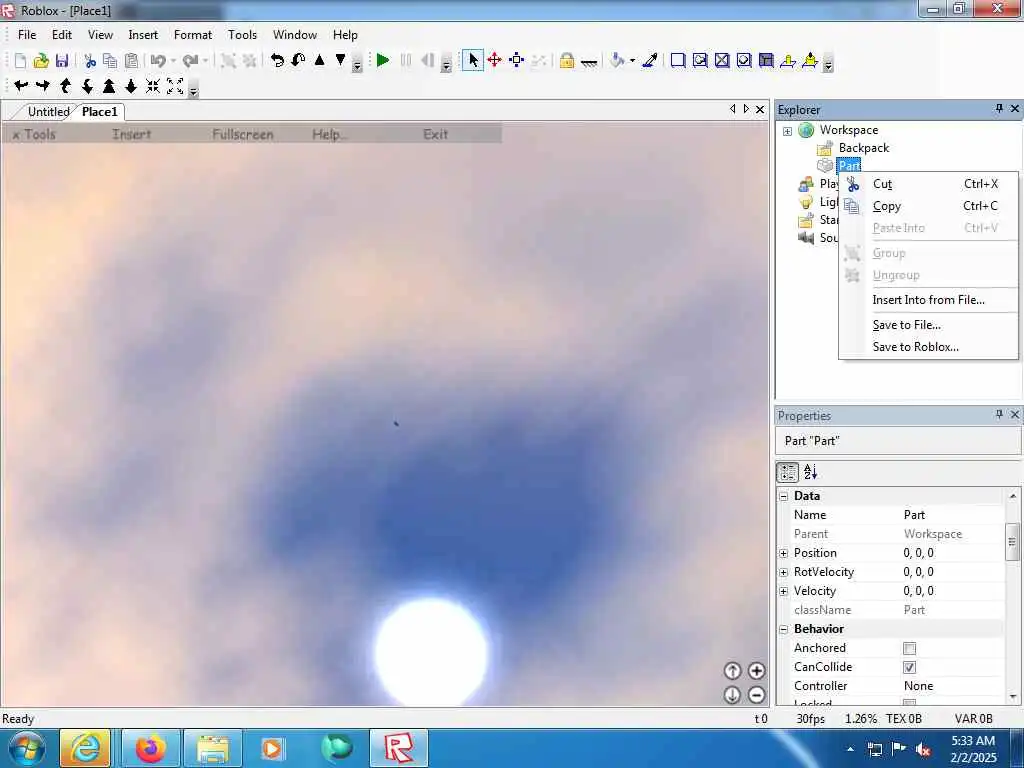The image size is (1024, 768).
Task: Open the Undo history dropdown arrow
Action: (x=173, y=61)
